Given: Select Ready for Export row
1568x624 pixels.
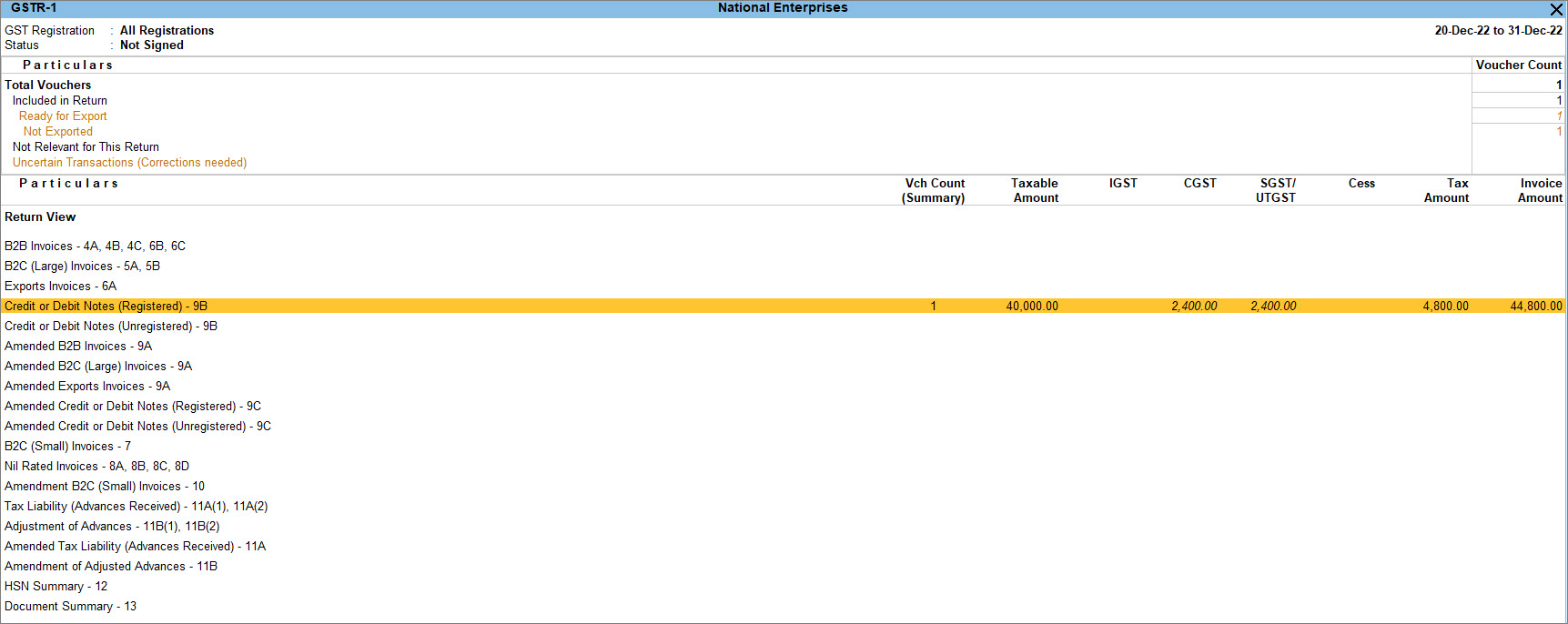Looking at the screenshot, I should 63,116.
